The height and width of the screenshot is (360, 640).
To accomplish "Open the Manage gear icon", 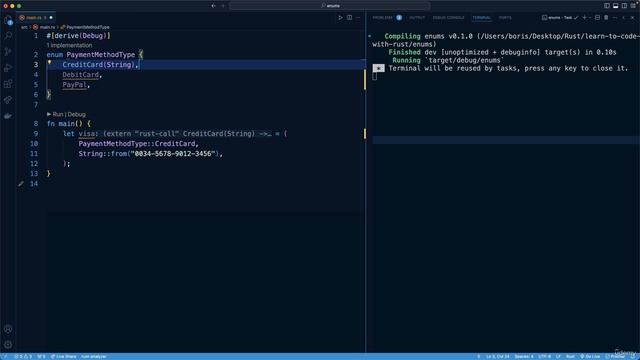I will 8,344.
